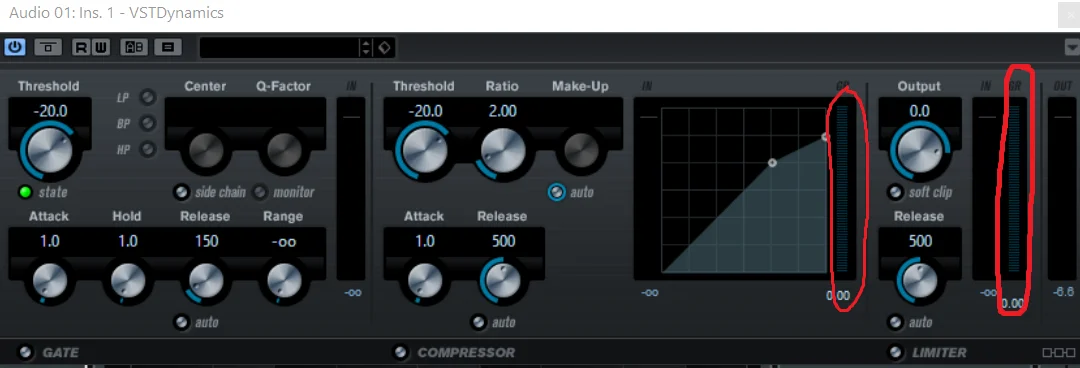Open the preset browser arrows
The image size is (1080, 368).
(x=366, y=48)
